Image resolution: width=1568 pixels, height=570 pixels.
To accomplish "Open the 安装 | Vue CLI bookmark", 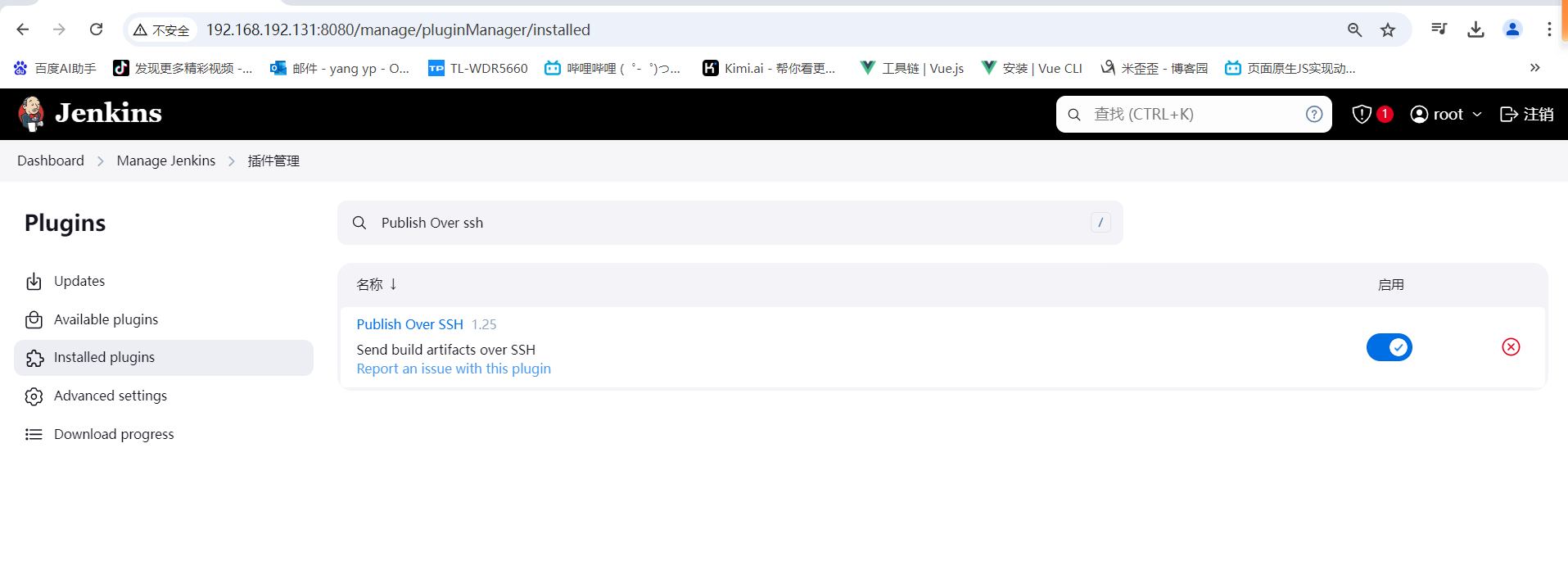I will pos(1032,68).
